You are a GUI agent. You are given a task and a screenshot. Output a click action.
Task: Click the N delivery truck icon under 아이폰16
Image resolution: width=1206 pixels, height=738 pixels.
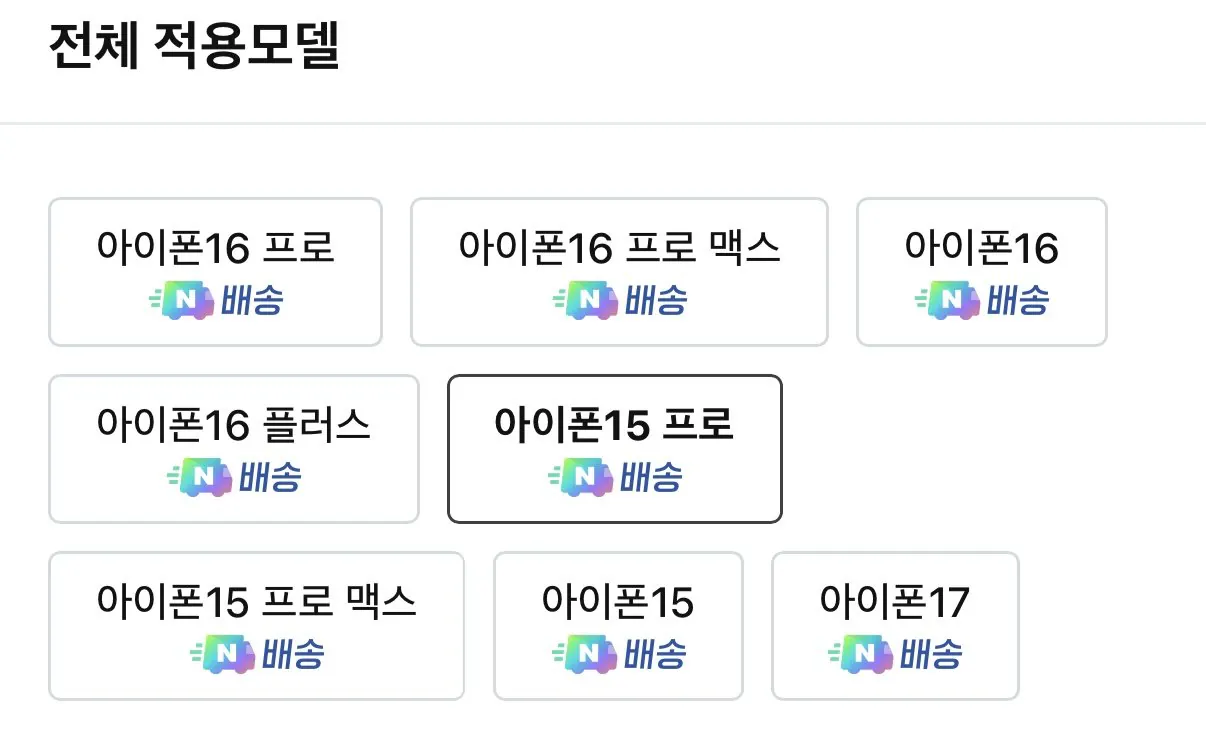click(x=949, y=300)
